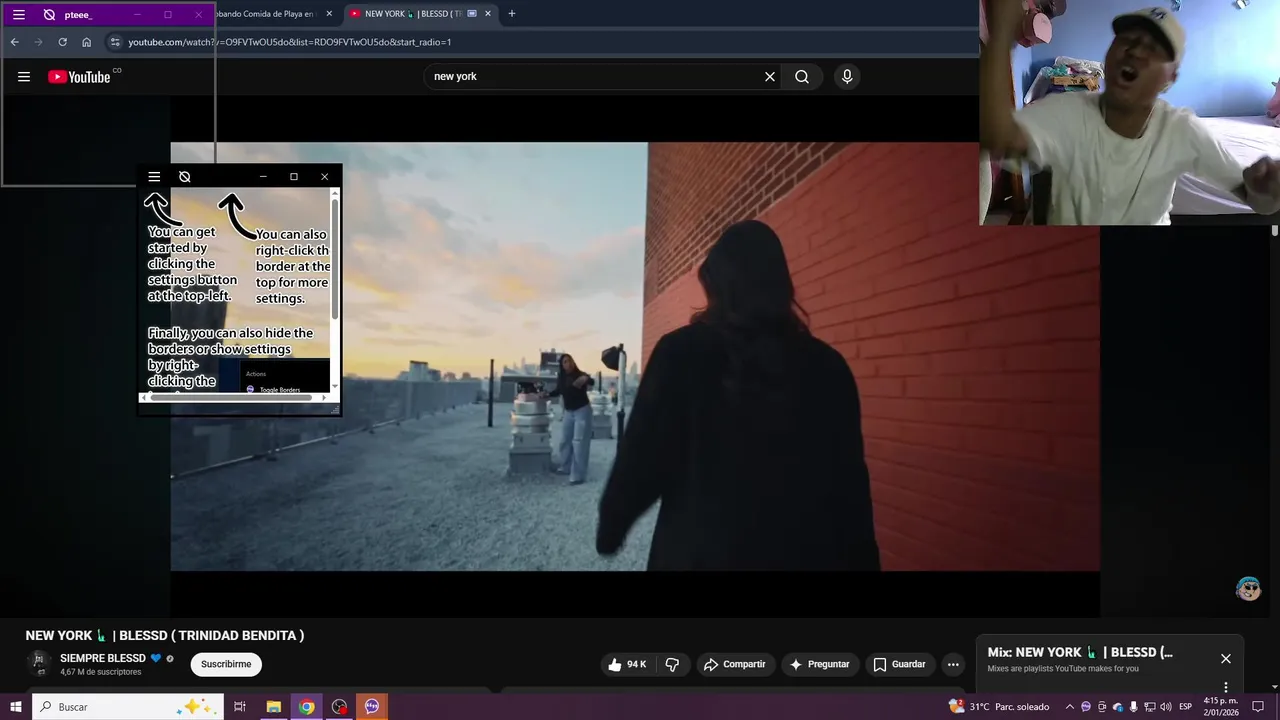Switch to the 'Comida de Playa' tab
The height and width of the screenshot is (720, 1280).
coord(265,14)
